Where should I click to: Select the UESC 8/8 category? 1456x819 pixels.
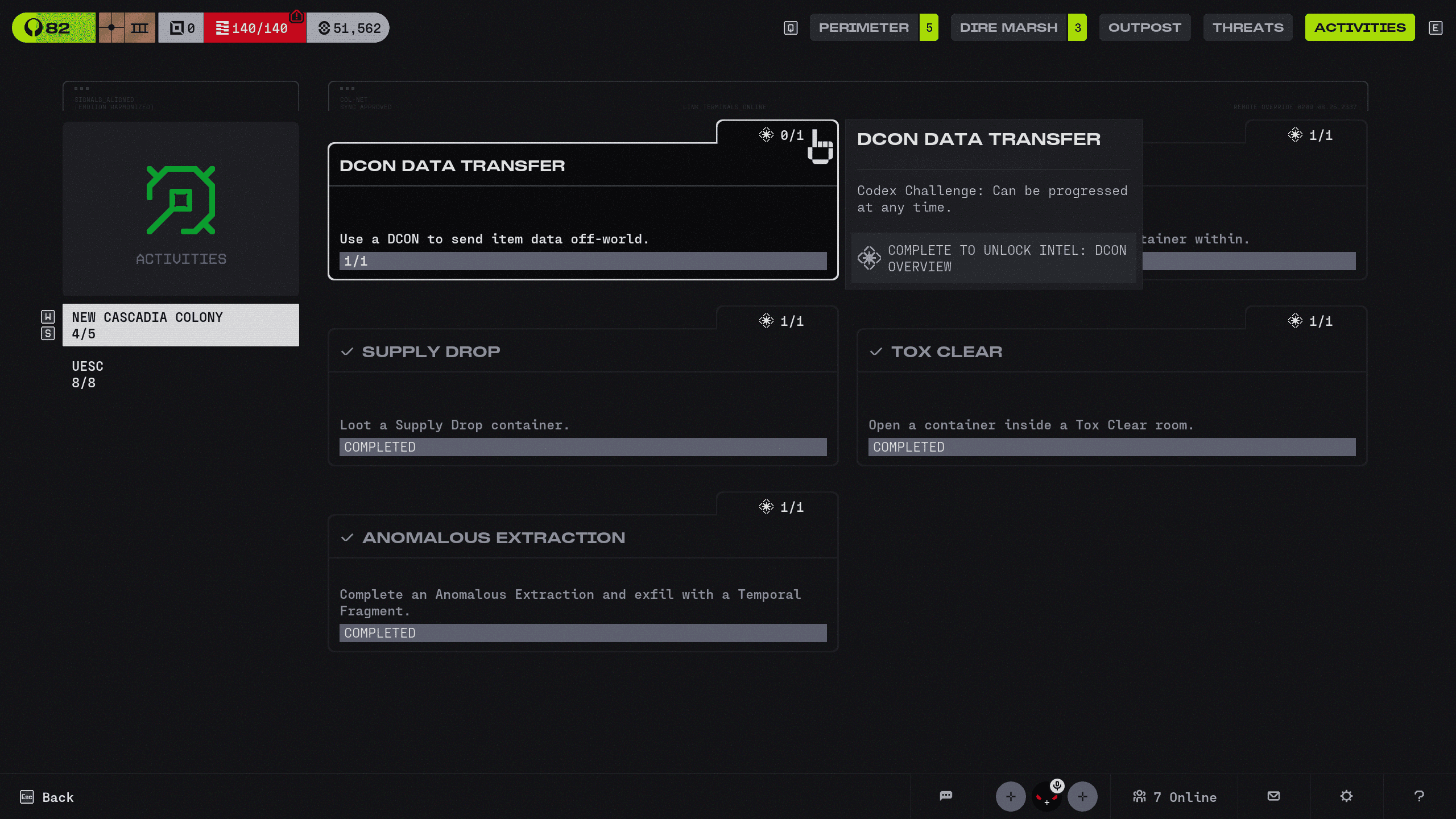[88, 374]
